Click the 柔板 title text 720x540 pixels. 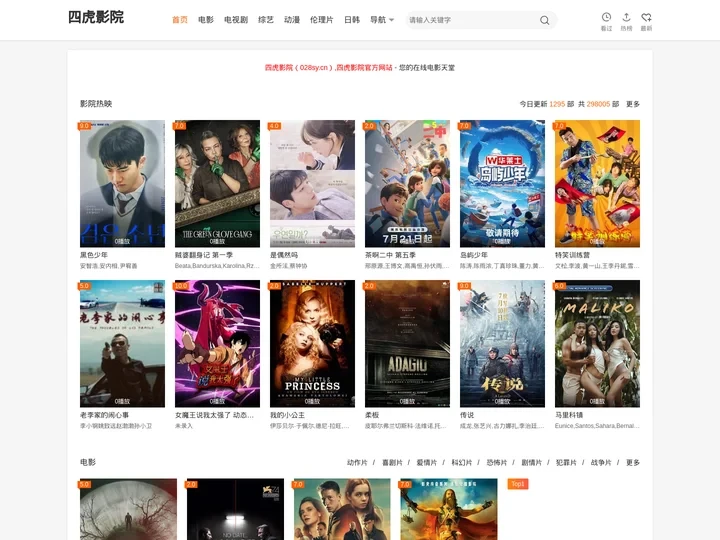[372, 415]
